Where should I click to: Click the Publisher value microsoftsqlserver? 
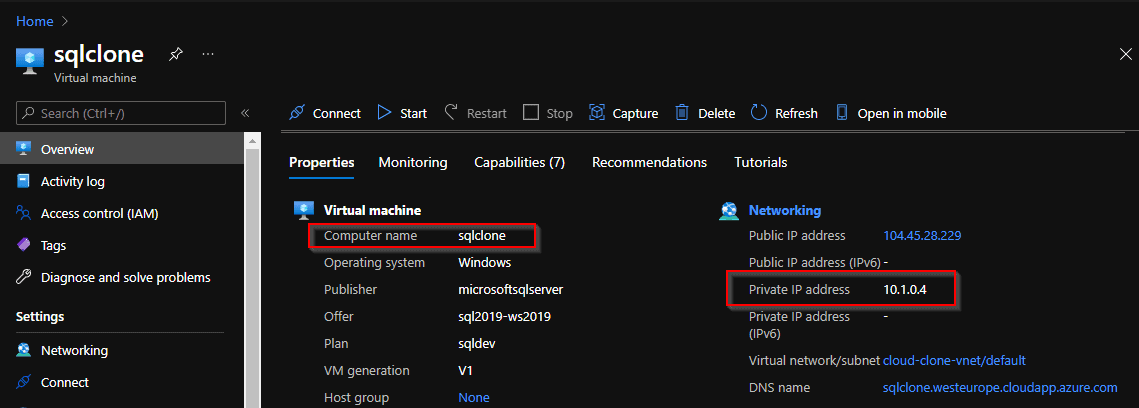click(511, 290)
